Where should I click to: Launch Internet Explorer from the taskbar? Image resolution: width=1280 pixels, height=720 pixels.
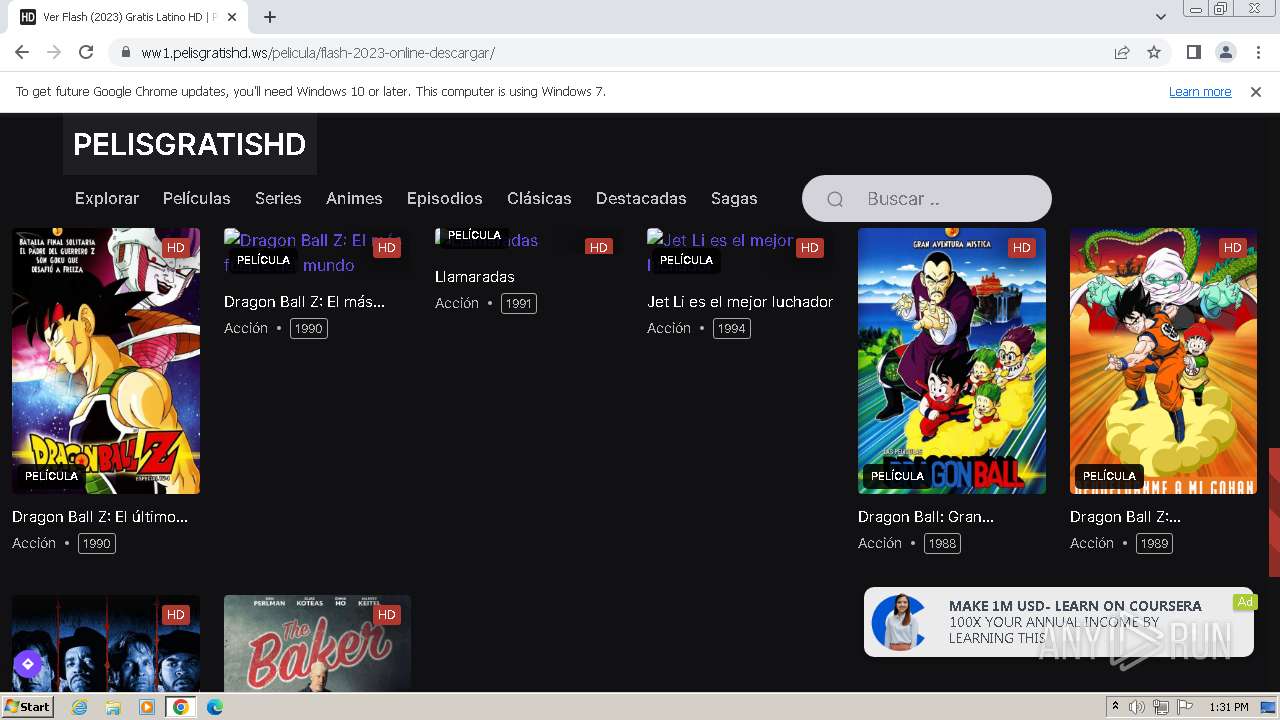pos(79,707)
